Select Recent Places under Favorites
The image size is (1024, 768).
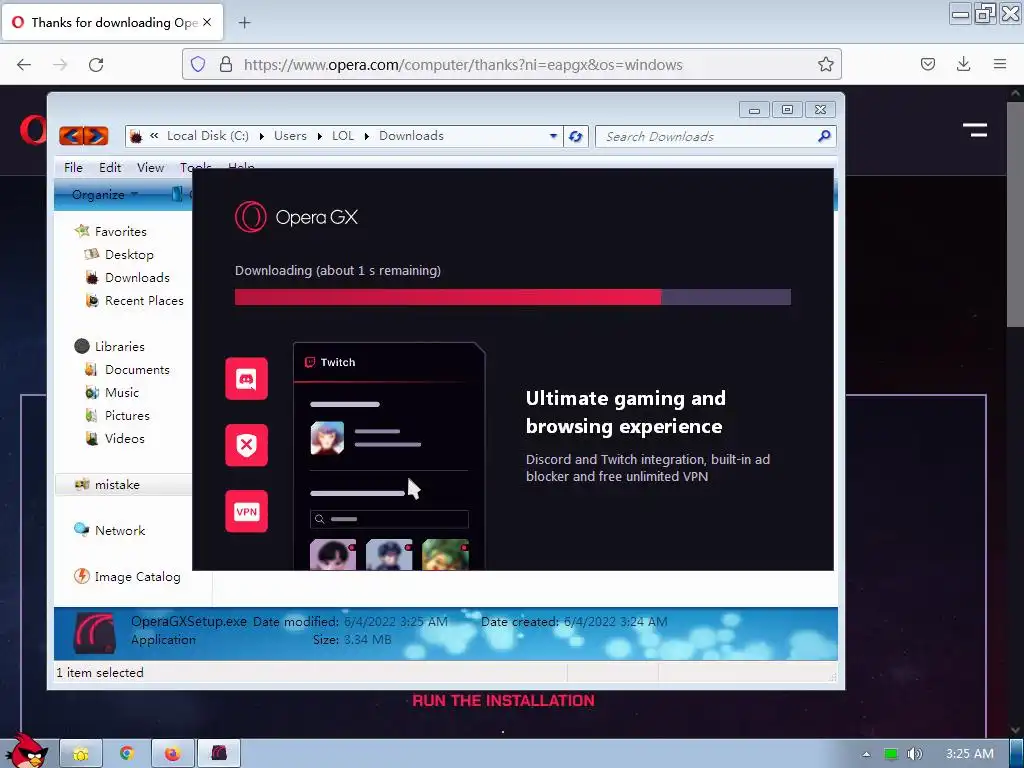[x=144, y=300]
